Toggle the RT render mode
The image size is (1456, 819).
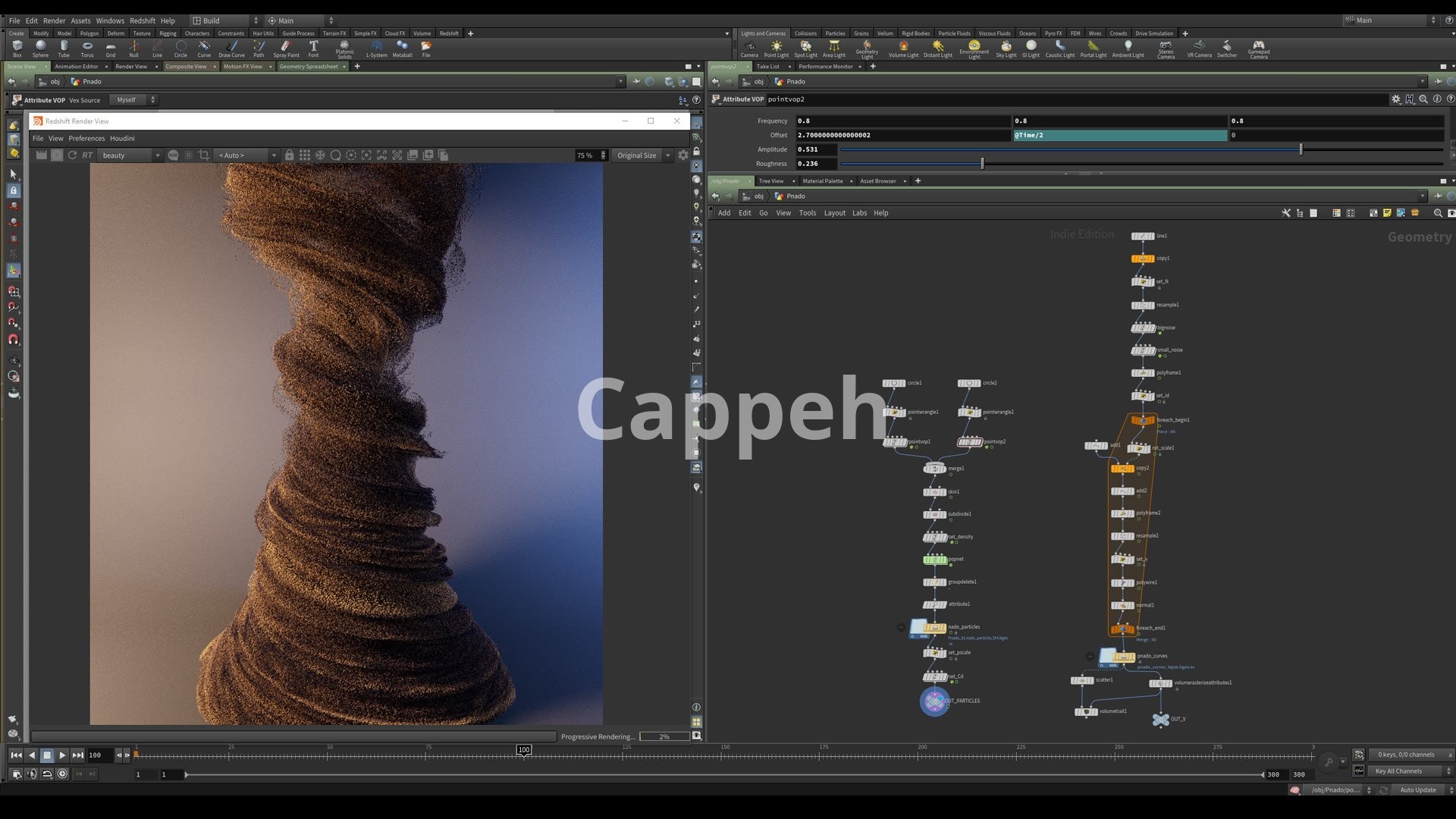coord(87,155)
